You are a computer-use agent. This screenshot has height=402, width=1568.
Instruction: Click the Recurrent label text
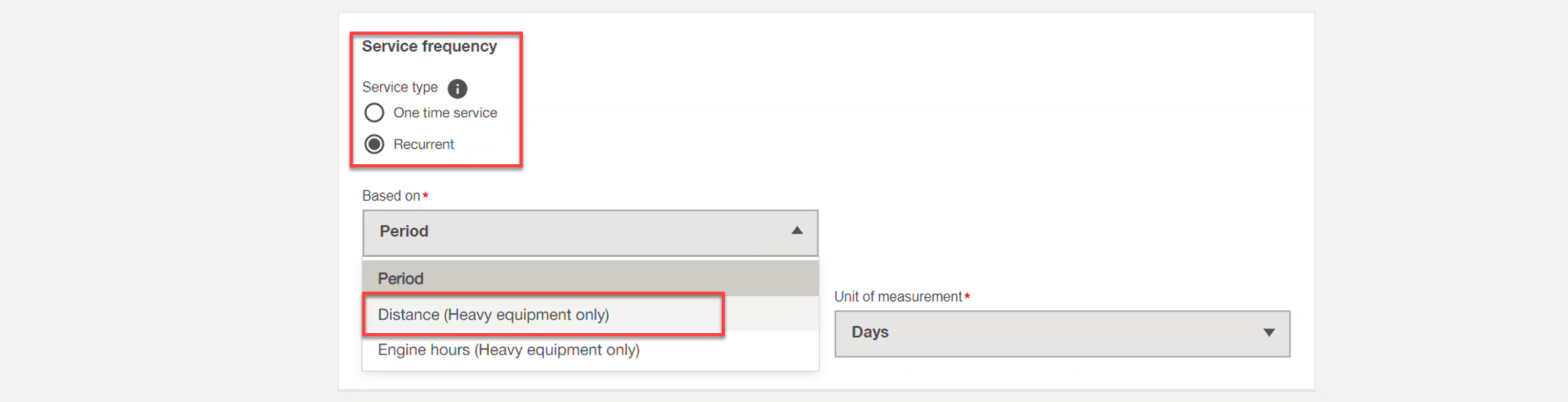coord(424,145)
